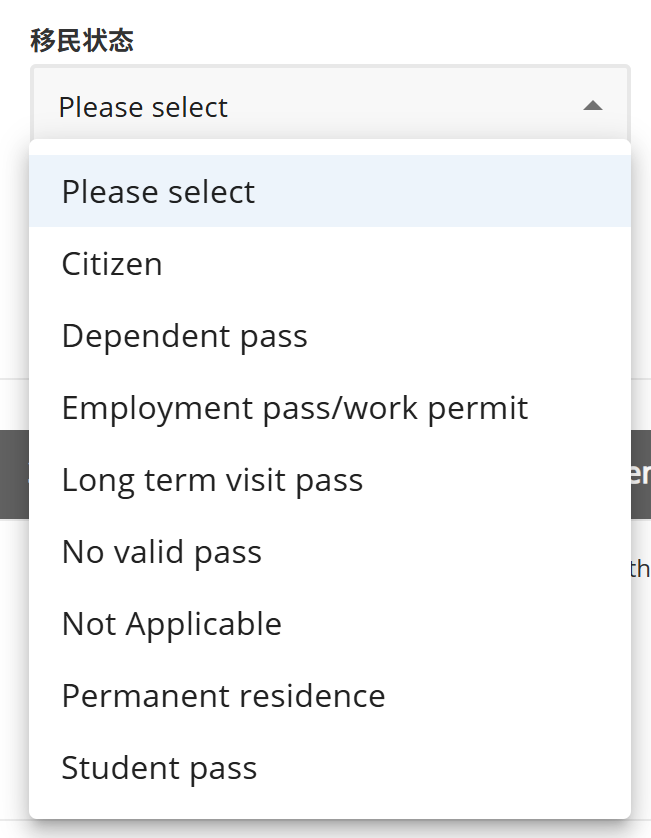Select the Not Applicable entry
This screenshot has height=838, width=651.
(x=171, y=623)
